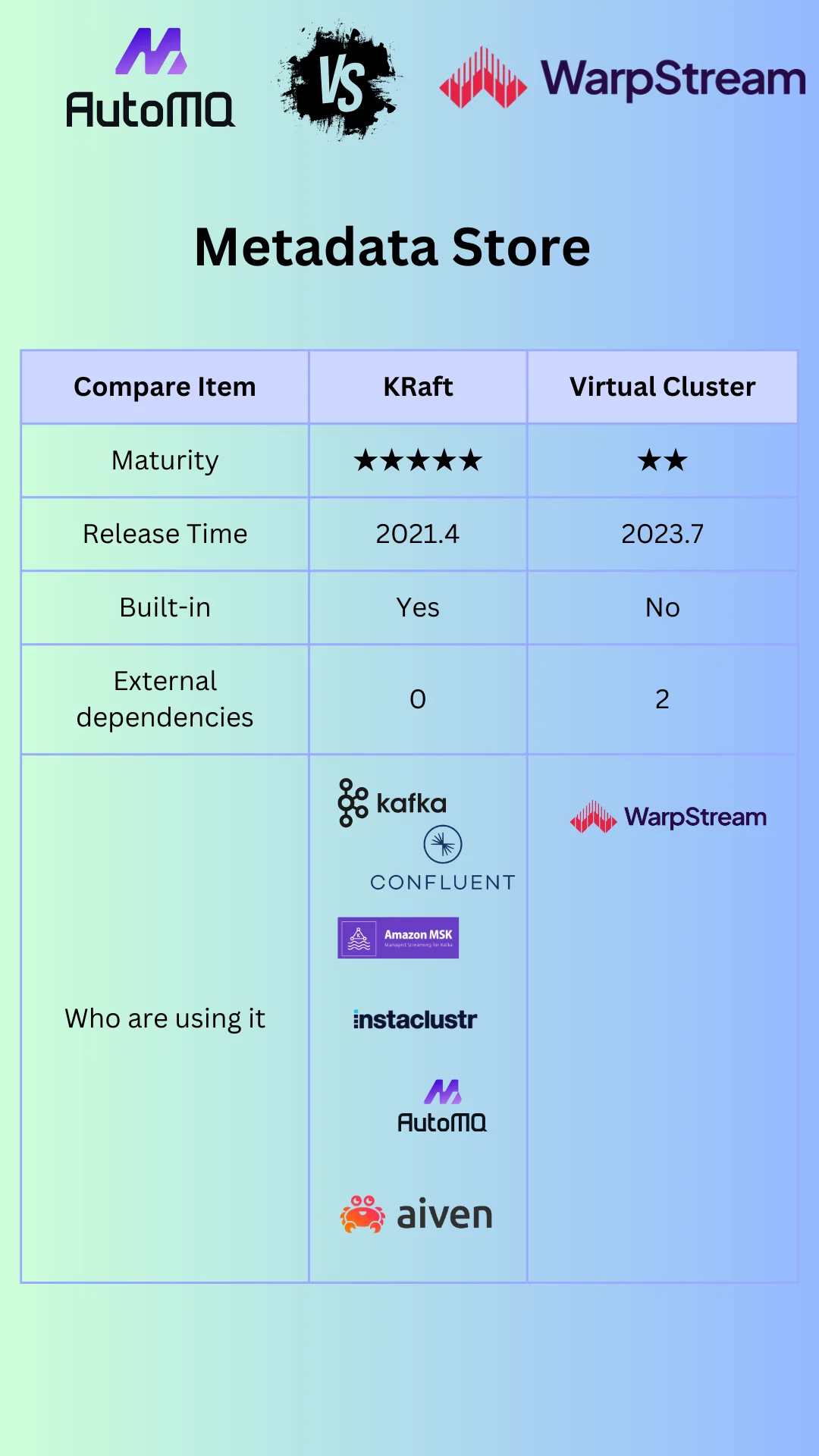Click the Kafka logo in table

(x=392, y=803)
